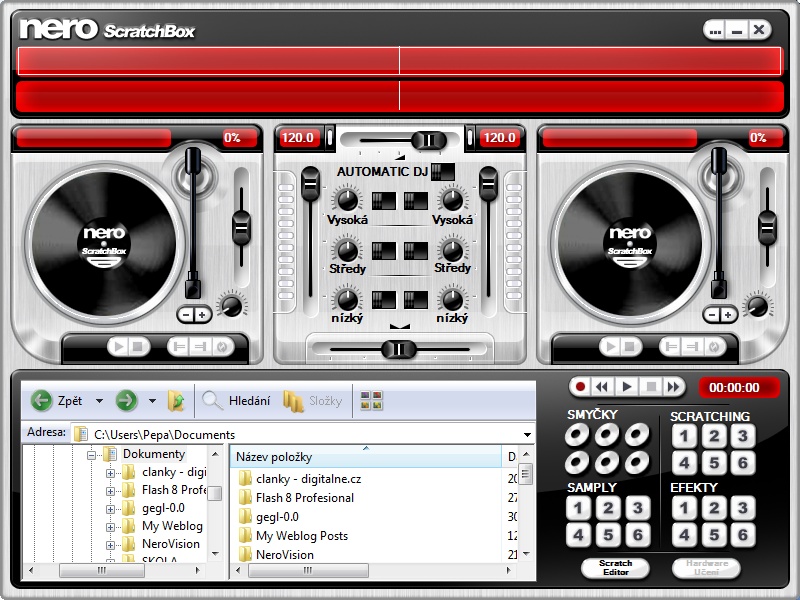Click the right nízký EQ knob
Screen dimensions: 800x600
453,300
